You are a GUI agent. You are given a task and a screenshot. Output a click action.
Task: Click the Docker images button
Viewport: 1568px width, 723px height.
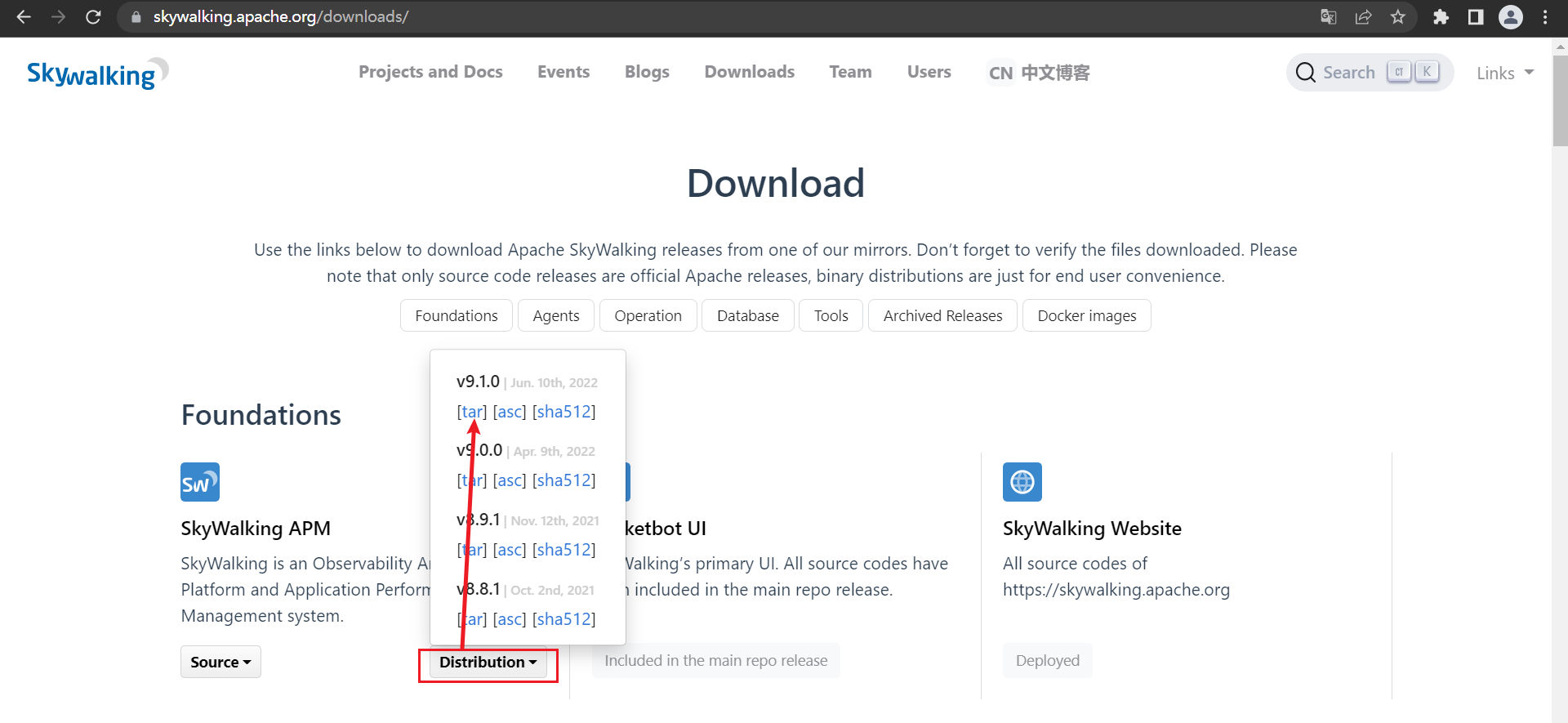(1086, 315)
